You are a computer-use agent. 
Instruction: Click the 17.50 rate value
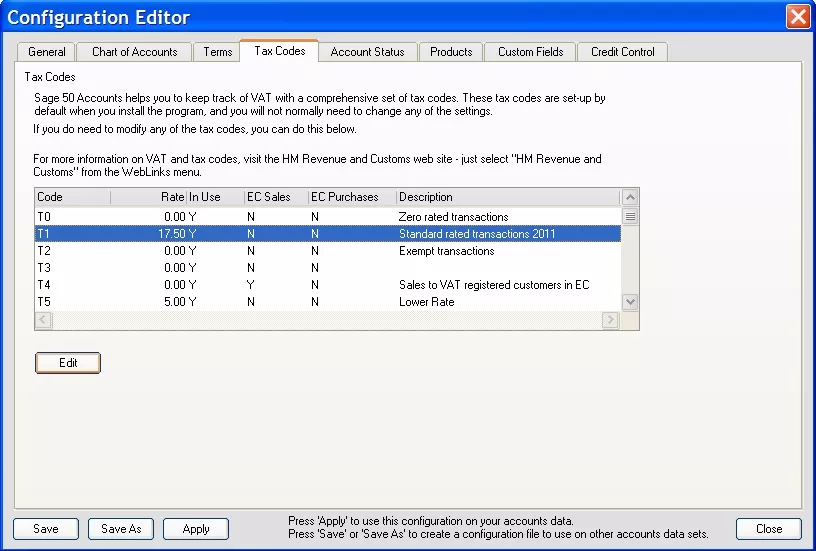172,234
